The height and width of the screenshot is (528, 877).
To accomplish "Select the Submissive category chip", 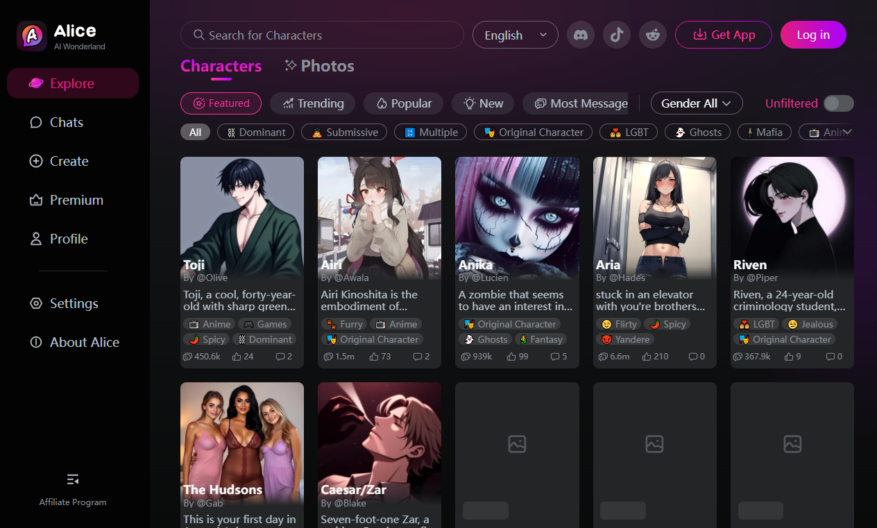I will tap(344, 132).
